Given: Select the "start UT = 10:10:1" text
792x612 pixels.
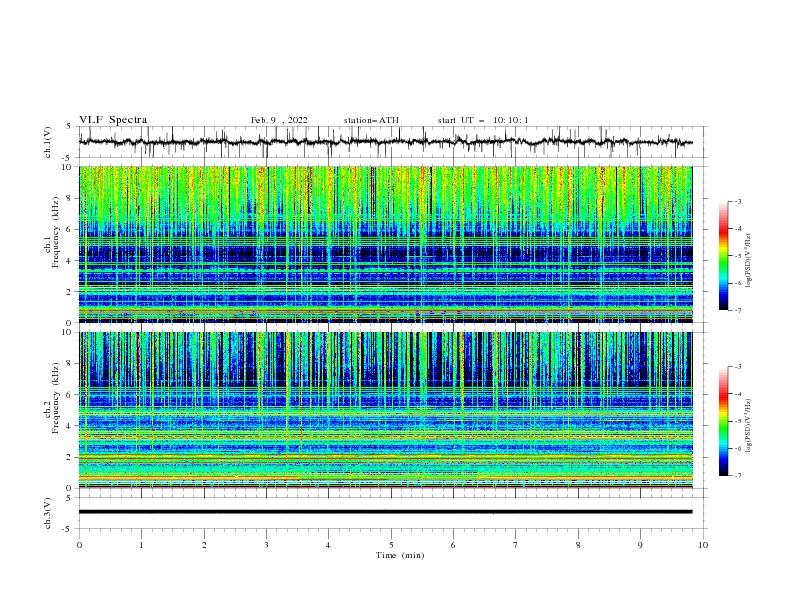Looking at the screenshot, I should pyautogui.click(x=483, y=120).
